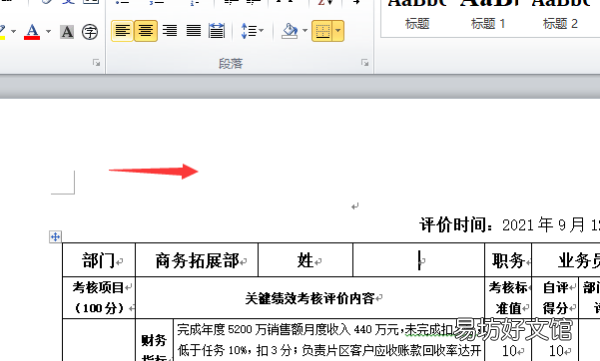Open line and paragraph spacing menu

(x=252, y=31)
